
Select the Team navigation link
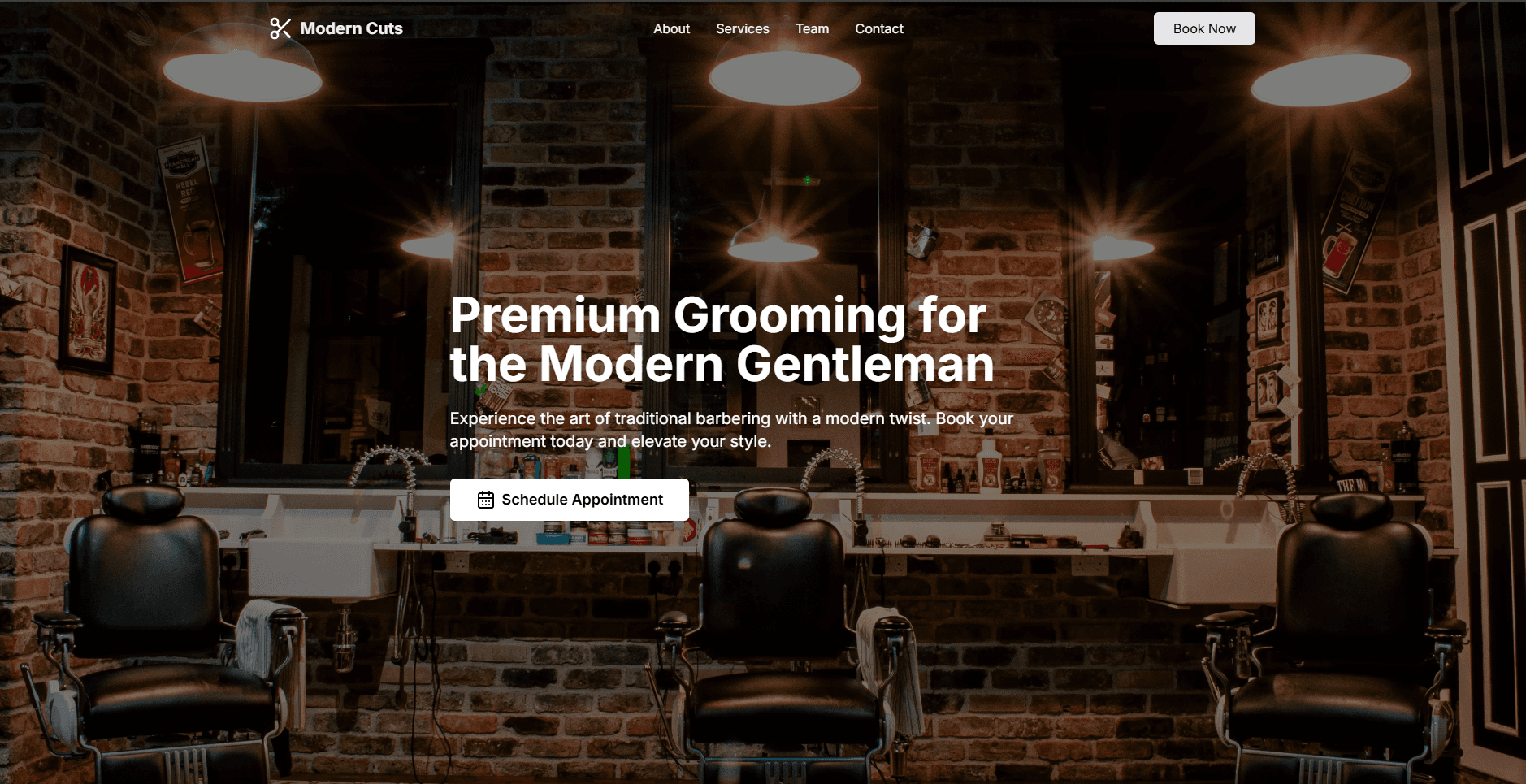[812, 28]
